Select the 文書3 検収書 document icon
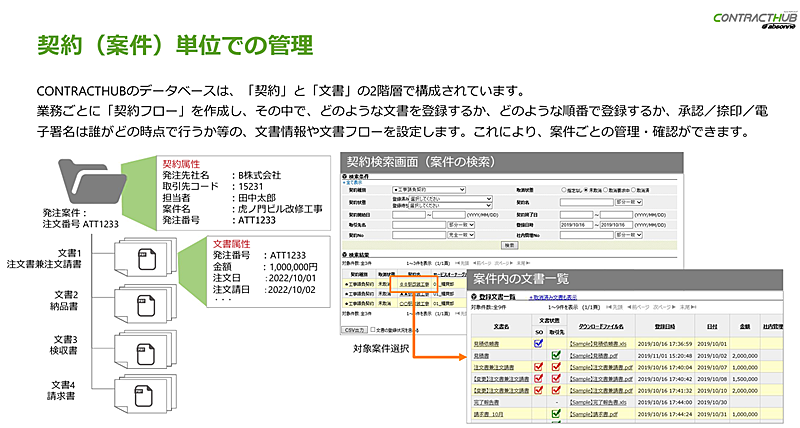The width and height of the screenshot is (800, 428). click(x=146, y=351)
